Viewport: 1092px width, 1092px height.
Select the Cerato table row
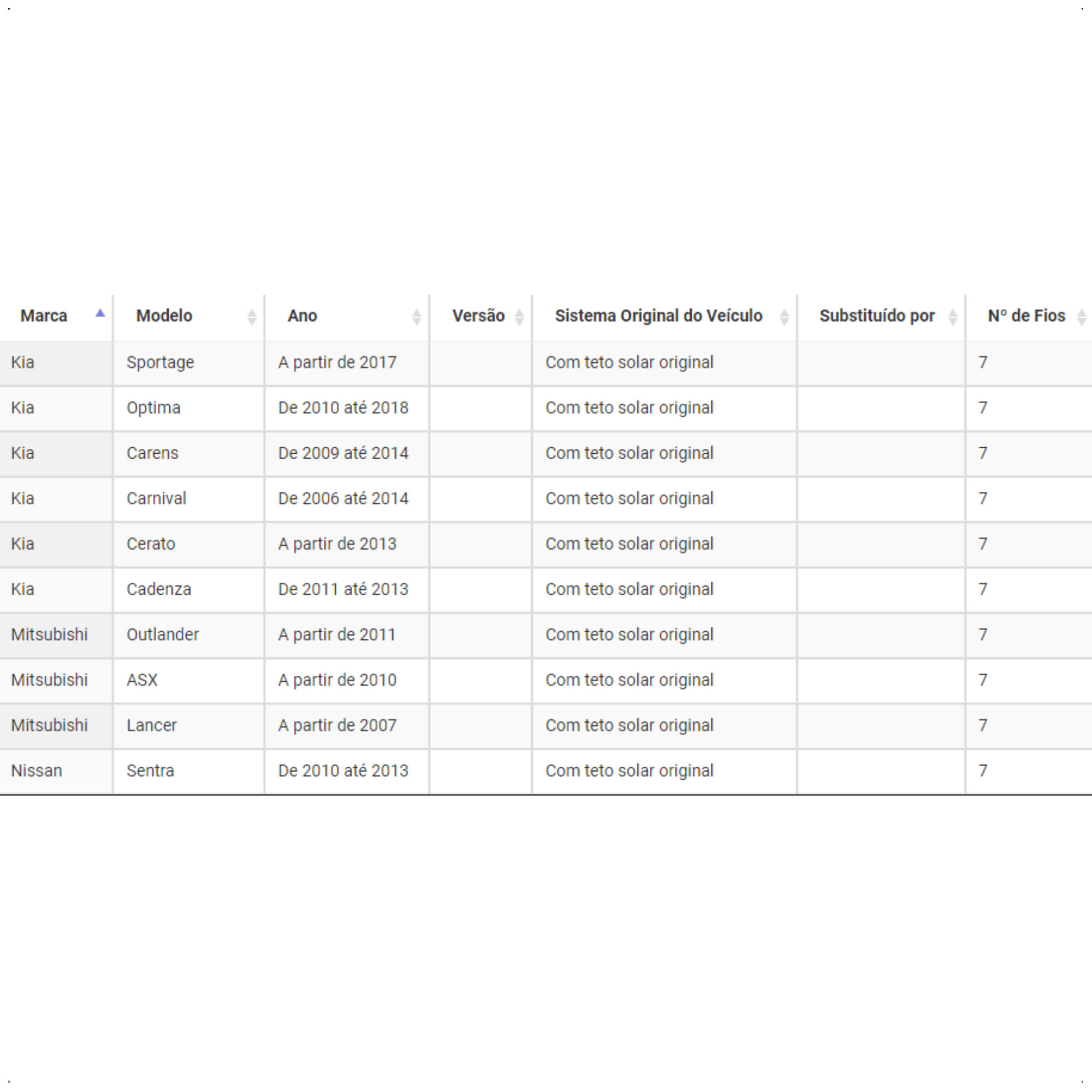tap(546, 544)
